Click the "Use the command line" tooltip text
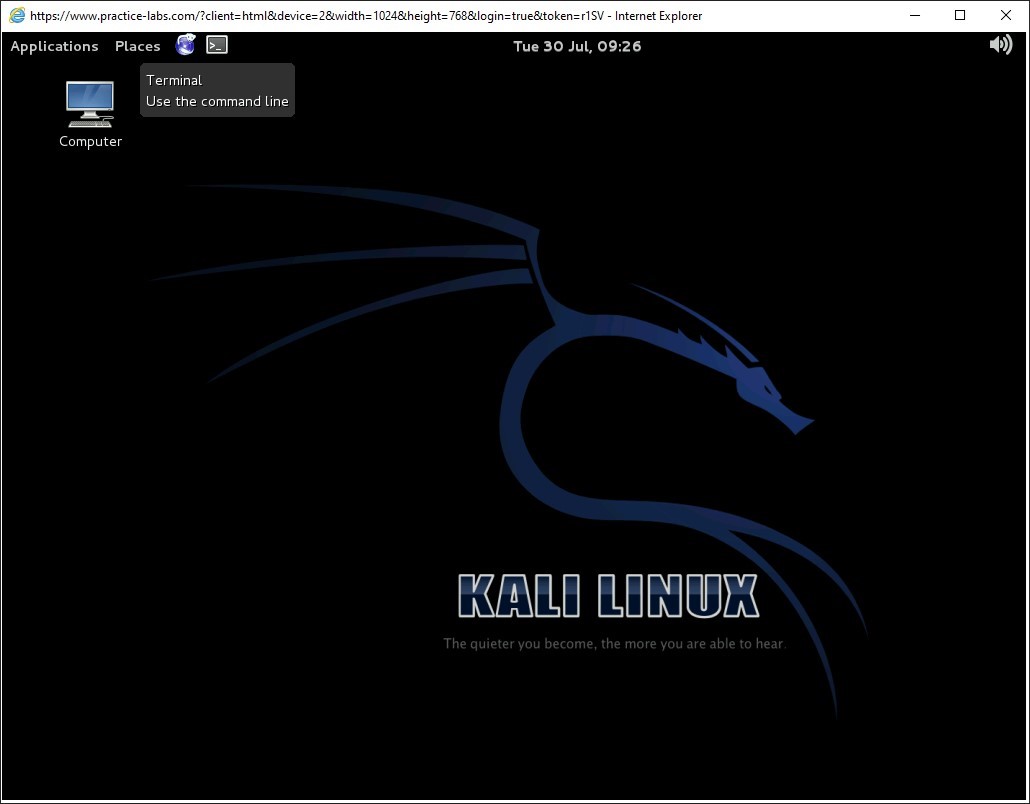The image size is (1030, 804). [x=217, y=101]
